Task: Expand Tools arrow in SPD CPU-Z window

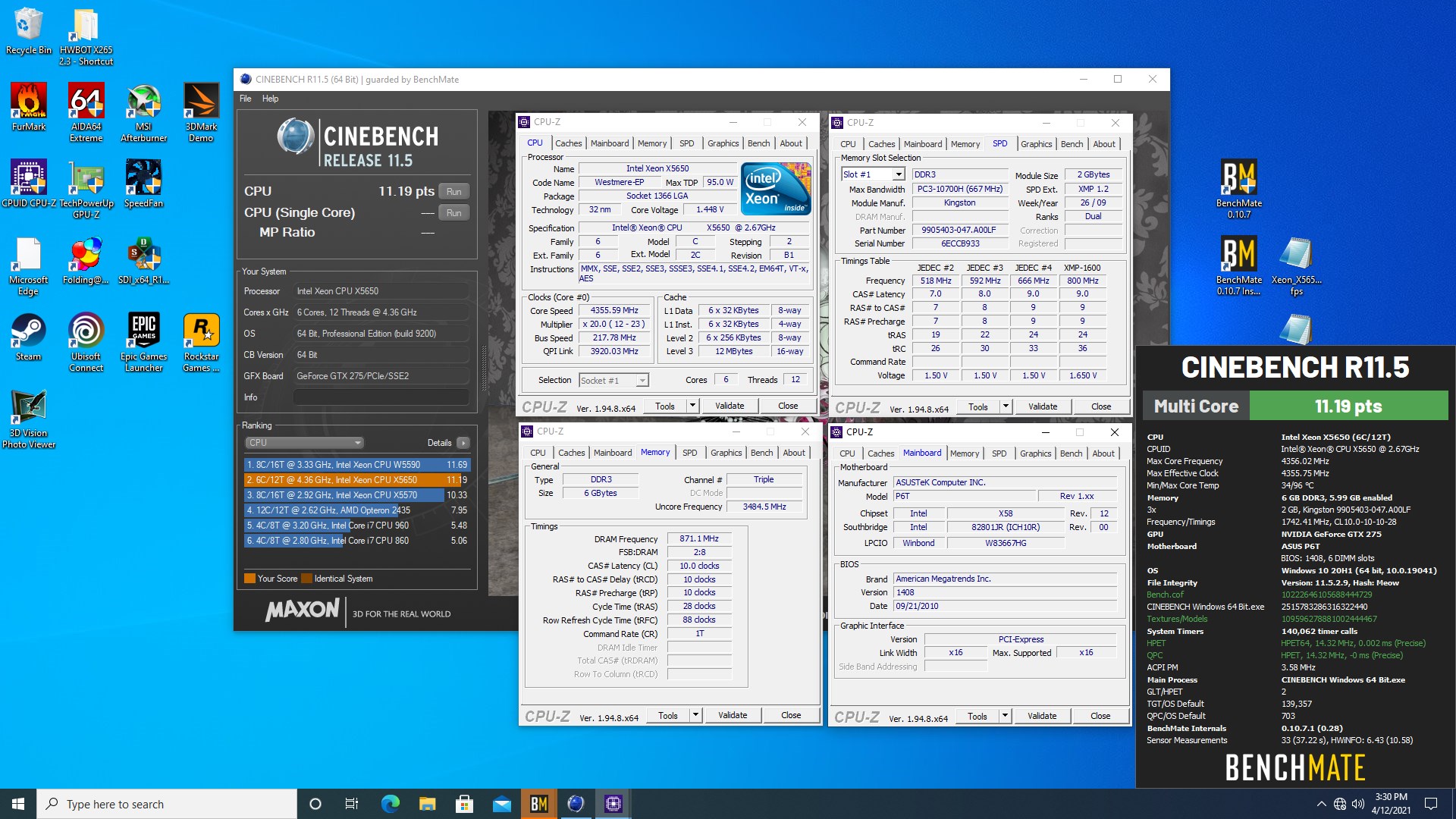Action: tap(1006, 407)
